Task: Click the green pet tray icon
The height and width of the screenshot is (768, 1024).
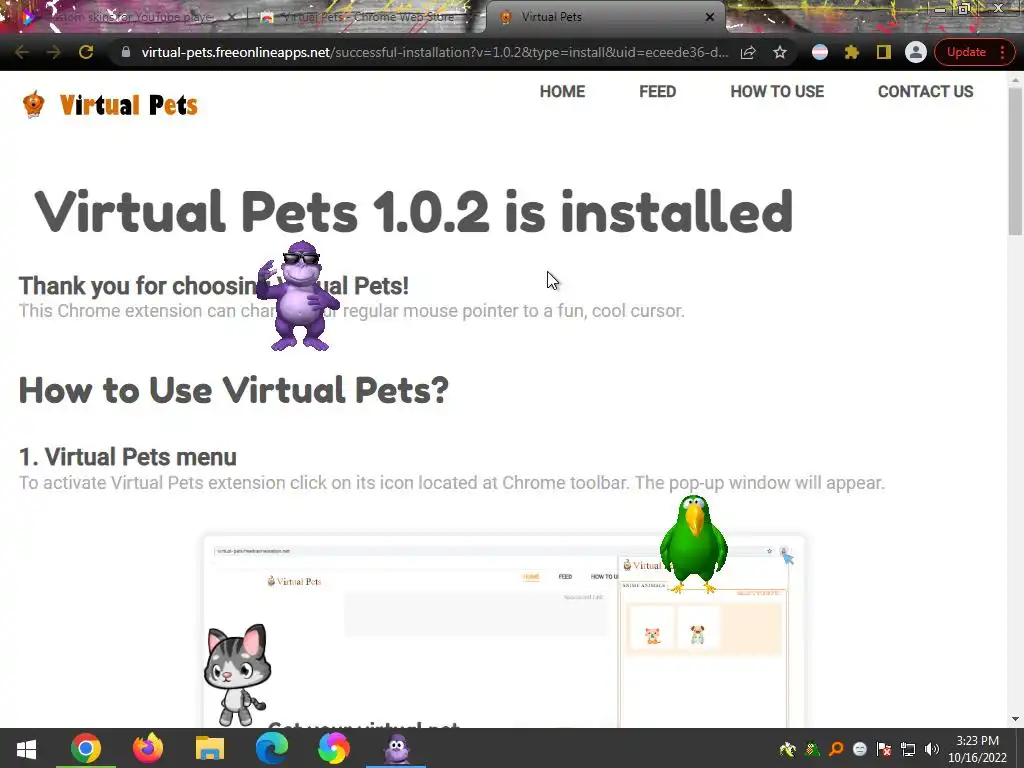Action: pos(812,749)
